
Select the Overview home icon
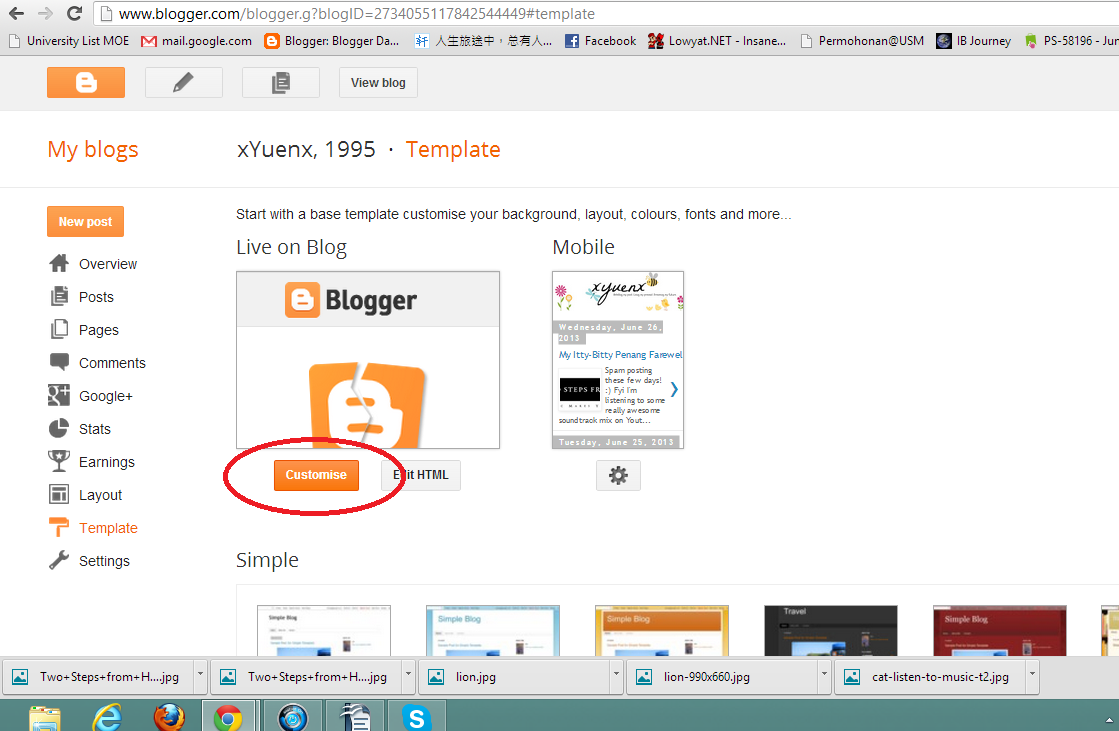tap(57, 263)
